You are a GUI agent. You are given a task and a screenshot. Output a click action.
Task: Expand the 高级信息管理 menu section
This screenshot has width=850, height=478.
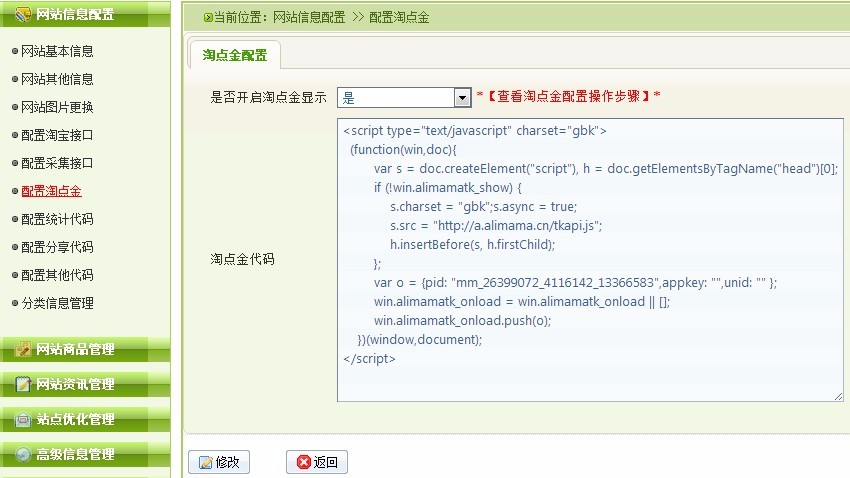[x=85, y=454]
